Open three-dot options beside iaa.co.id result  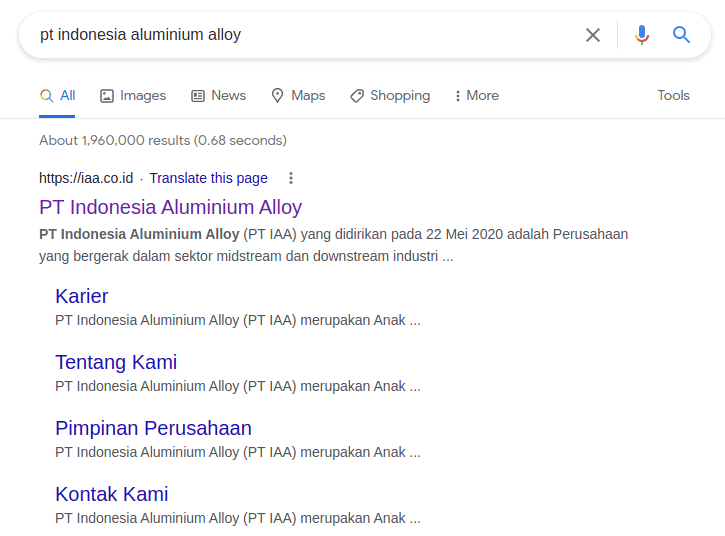(291, 178)
